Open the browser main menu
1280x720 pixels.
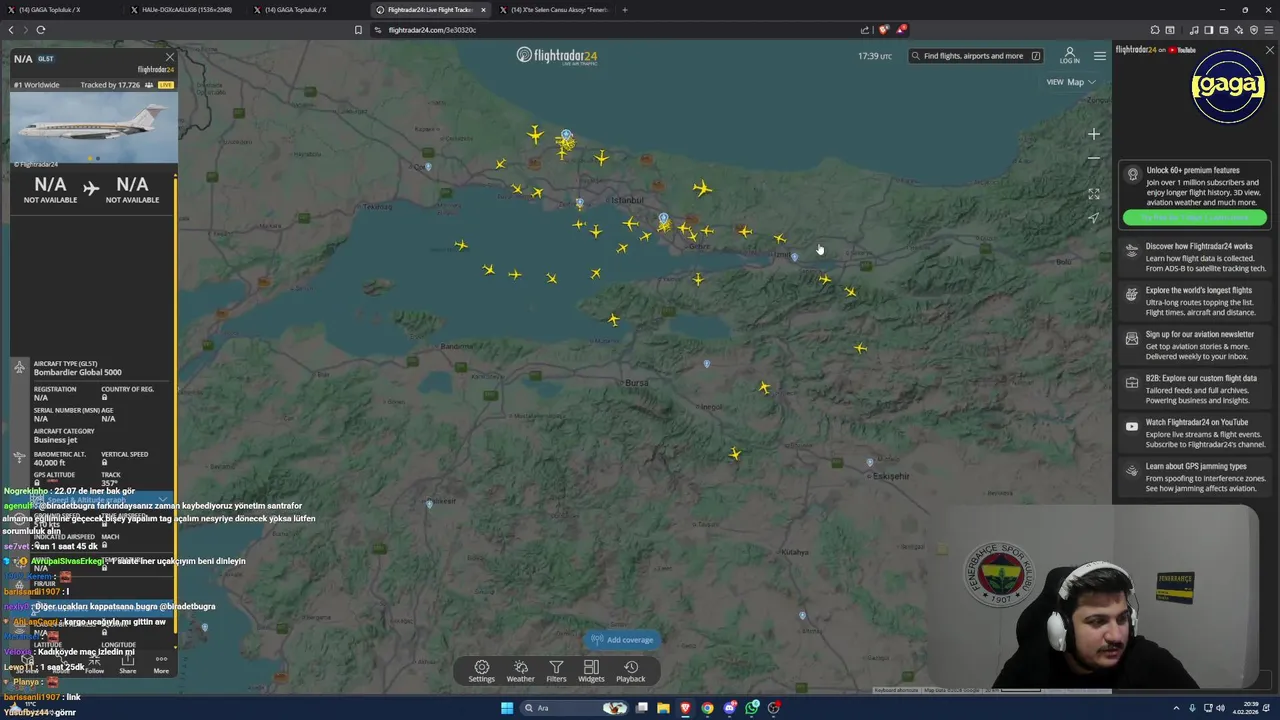[1269, 30]
